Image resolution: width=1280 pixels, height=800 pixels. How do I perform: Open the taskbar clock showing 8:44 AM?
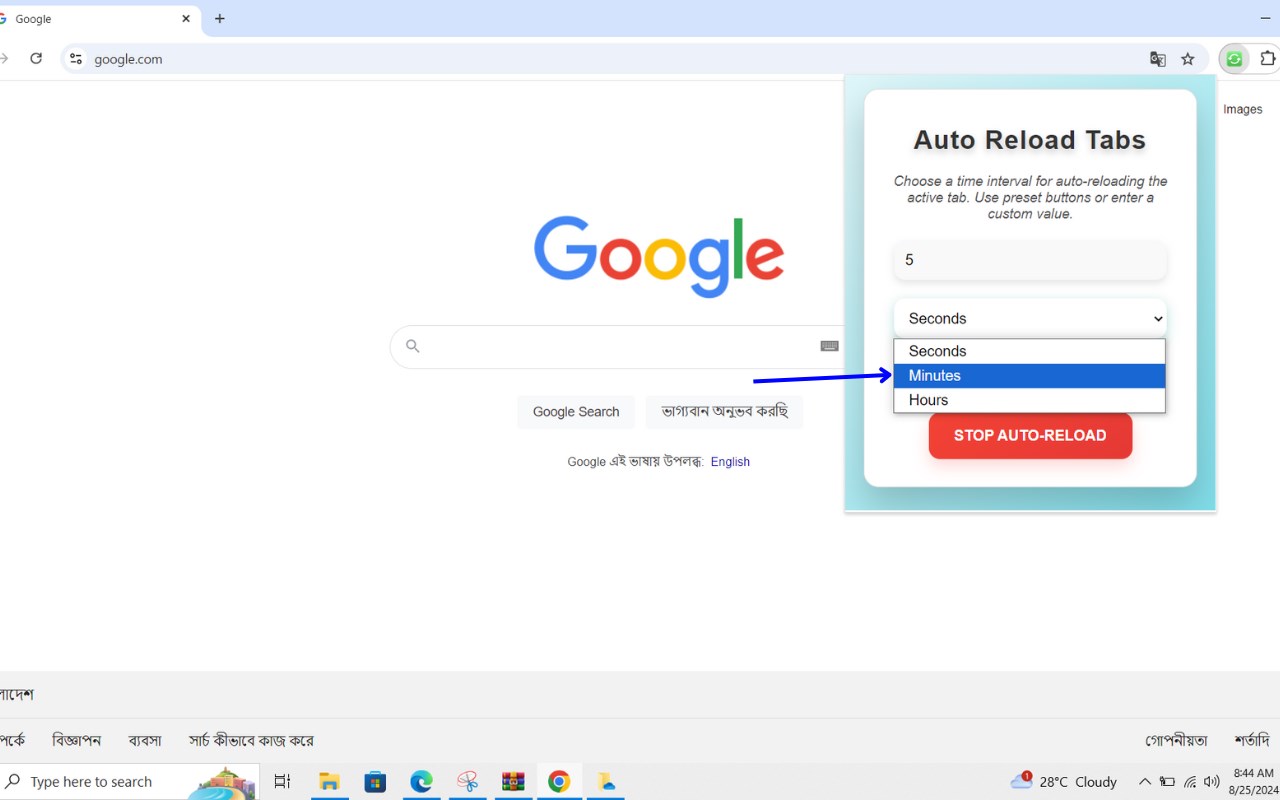click(1254, 782)
